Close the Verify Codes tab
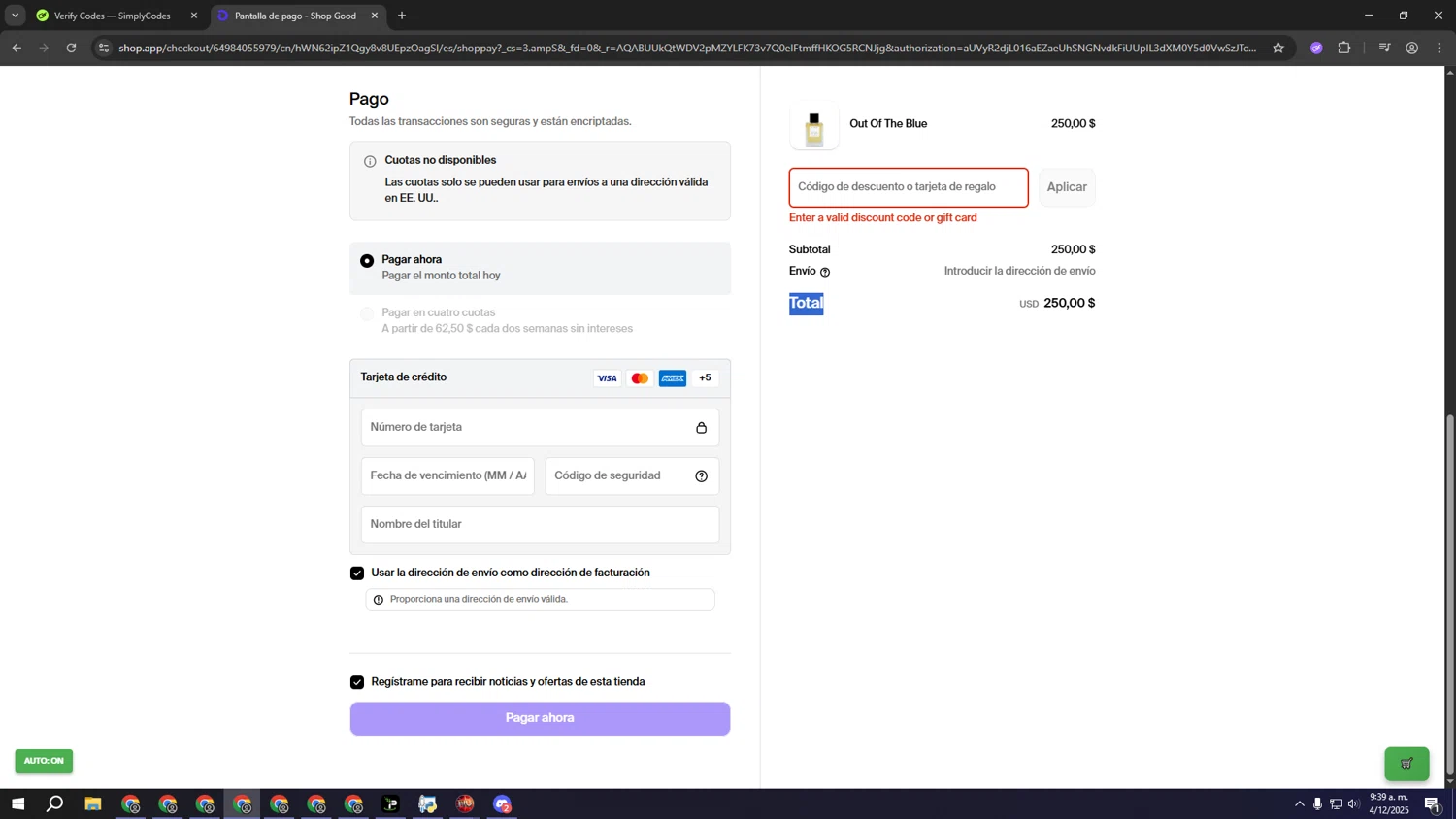This screenshot has width=1456, height=819. pos(193,16)
